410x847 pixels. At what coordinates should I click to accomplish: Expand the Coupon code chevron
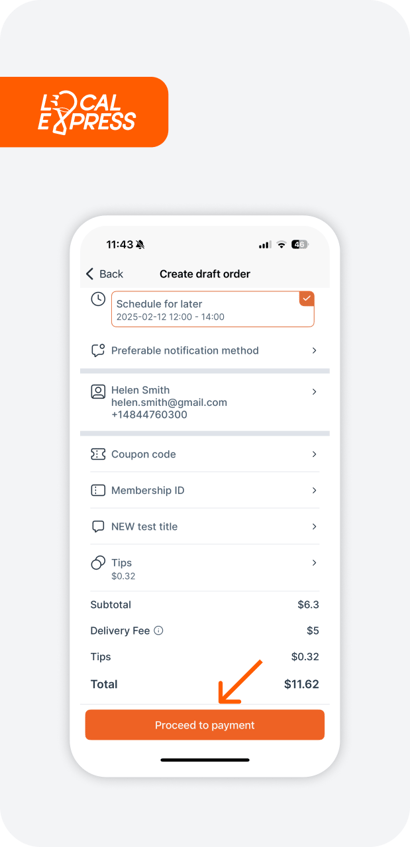314,454
